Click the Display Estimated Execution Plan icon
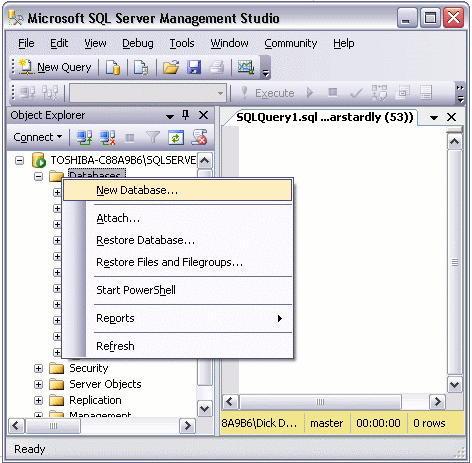The height and width of the screenshot is (463, 472). tap(379, 92)
